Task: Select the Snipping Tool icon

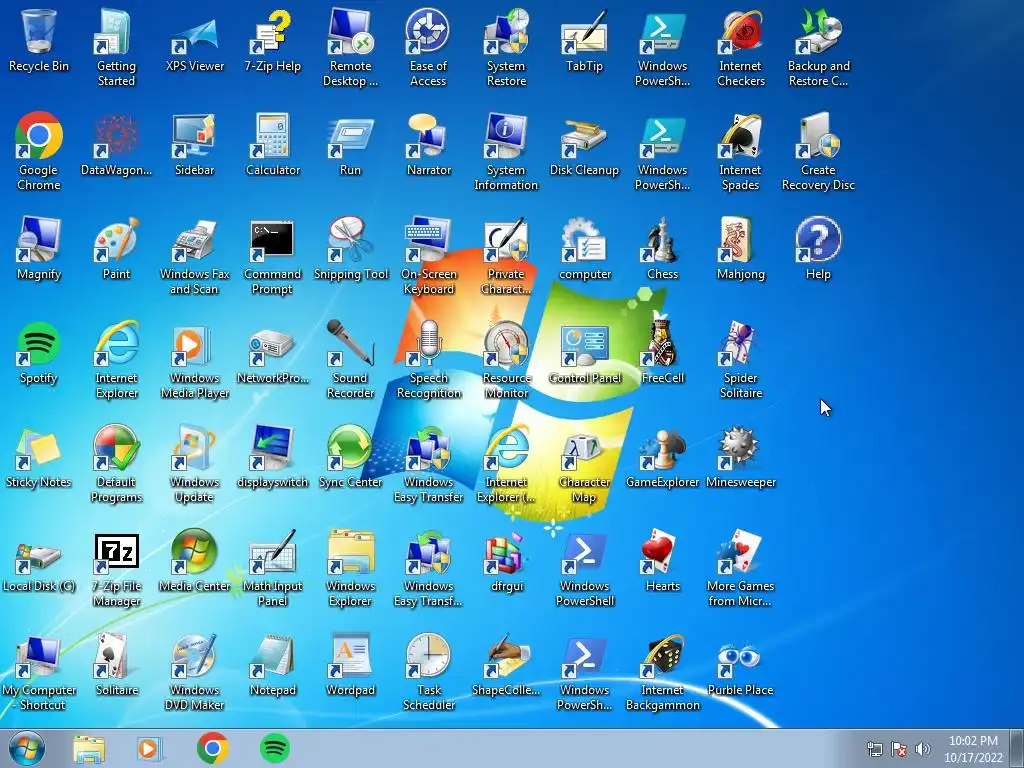Action: point(351,248)
